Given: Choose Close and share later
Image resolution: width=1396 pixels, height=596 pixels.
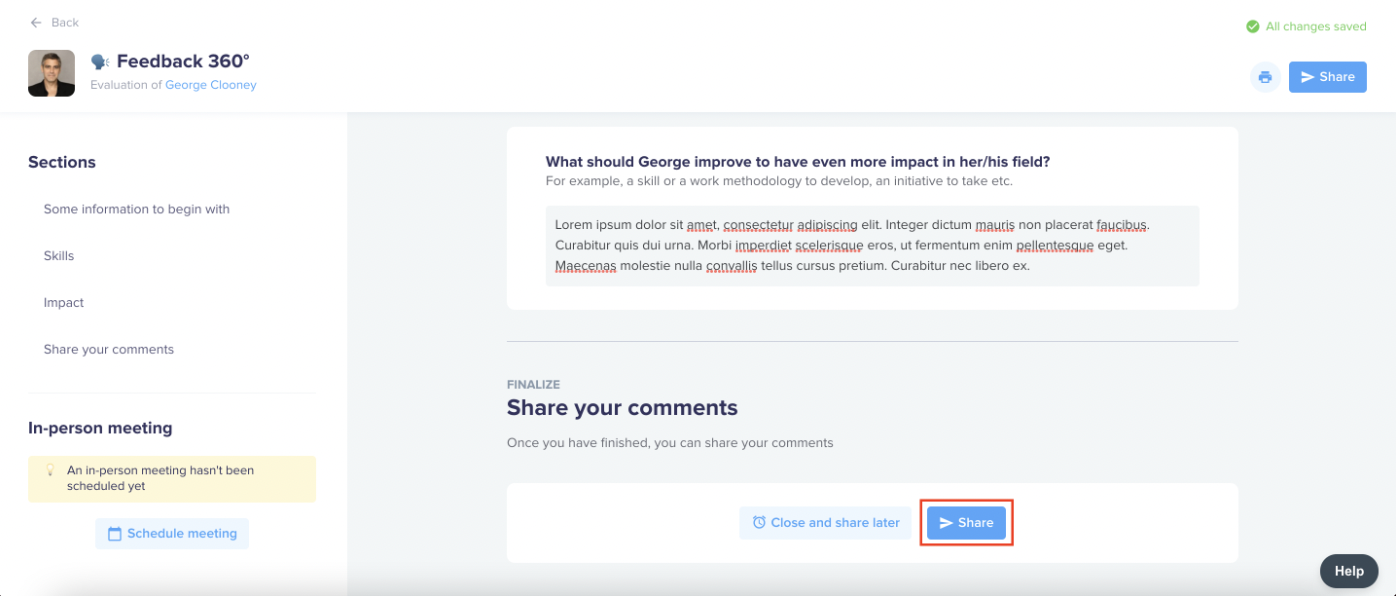Looking at the screenshot, I should 825,523.
